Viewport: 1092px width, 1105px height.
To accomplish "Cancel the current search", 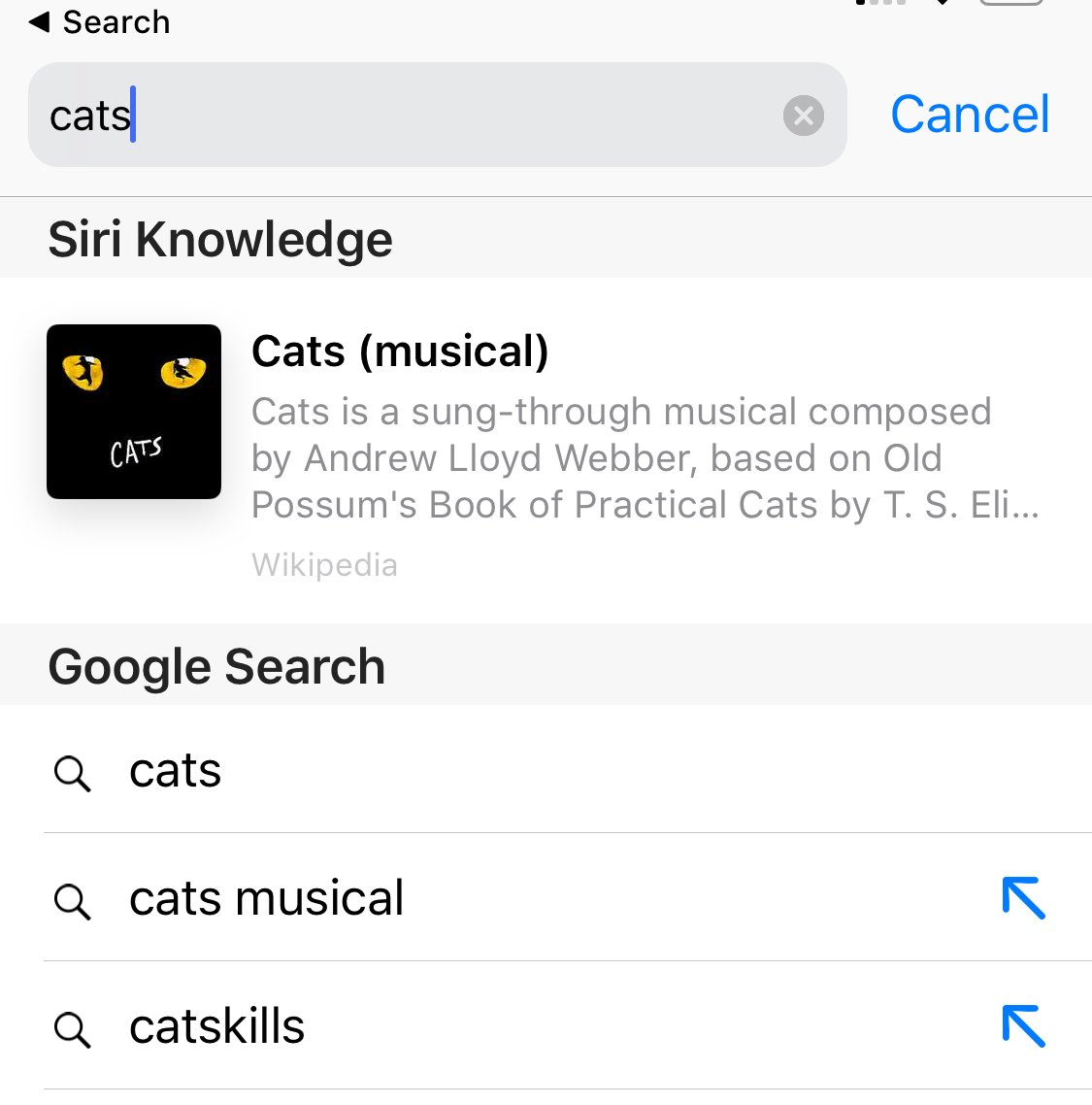I will pos(970,115).
